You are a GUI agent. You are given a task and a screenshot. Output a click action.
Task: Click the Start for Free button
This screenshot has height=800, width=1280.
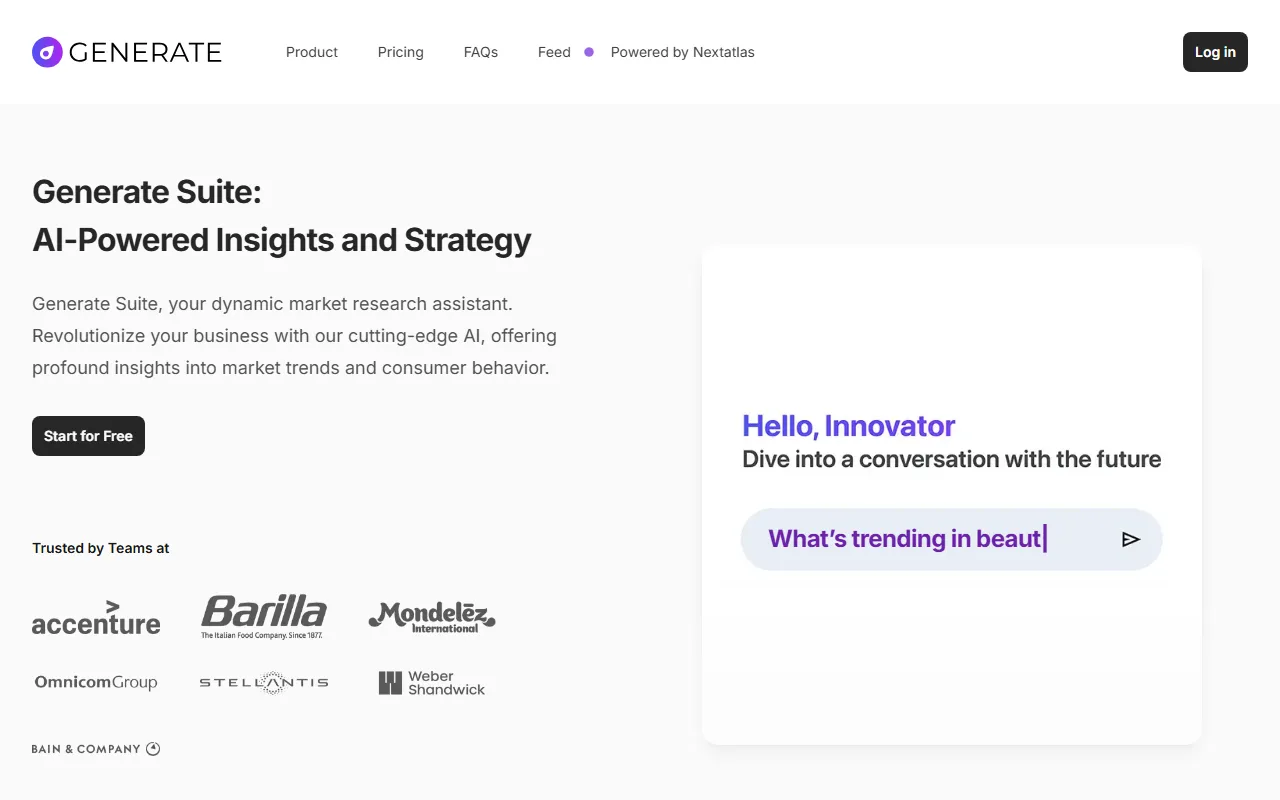click(88, 435)
